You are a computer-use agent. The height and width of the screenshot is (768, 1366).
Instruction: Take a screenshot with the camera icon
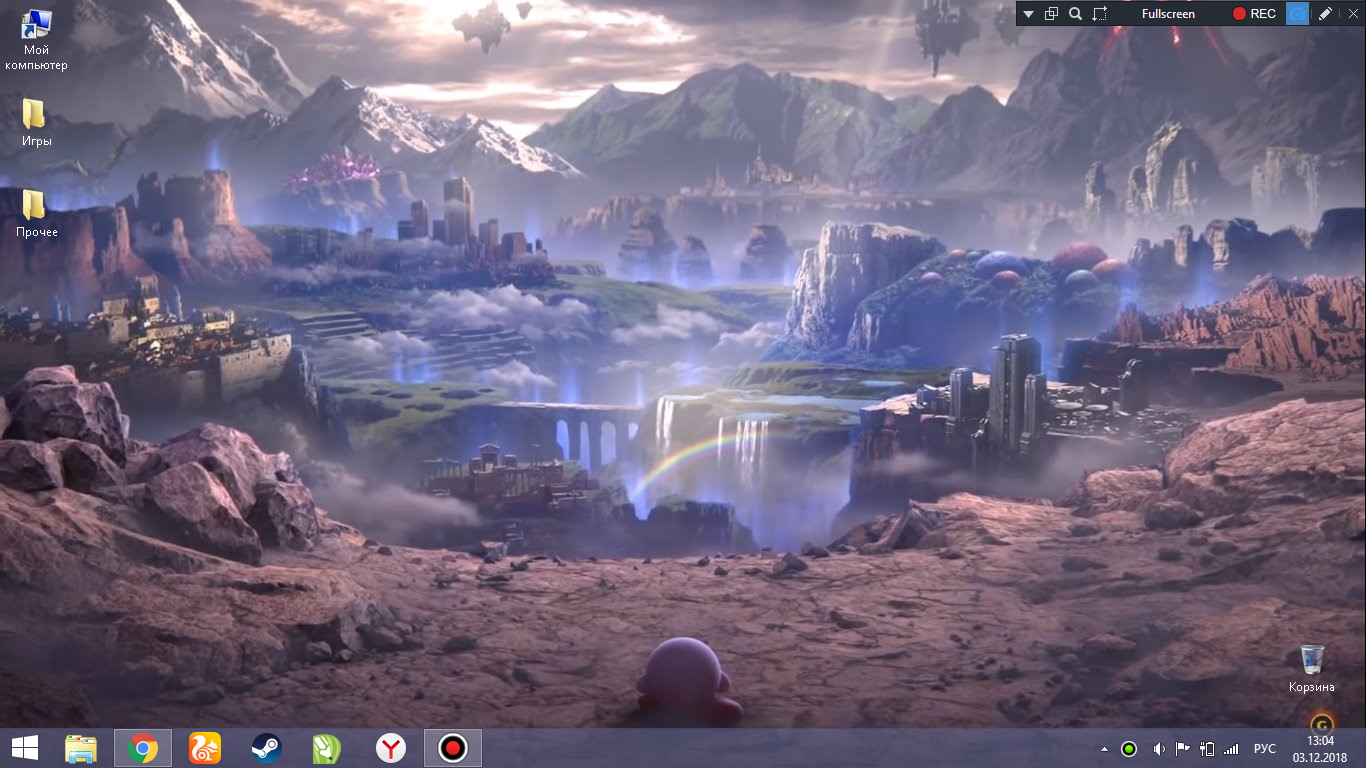point(1296,14)
